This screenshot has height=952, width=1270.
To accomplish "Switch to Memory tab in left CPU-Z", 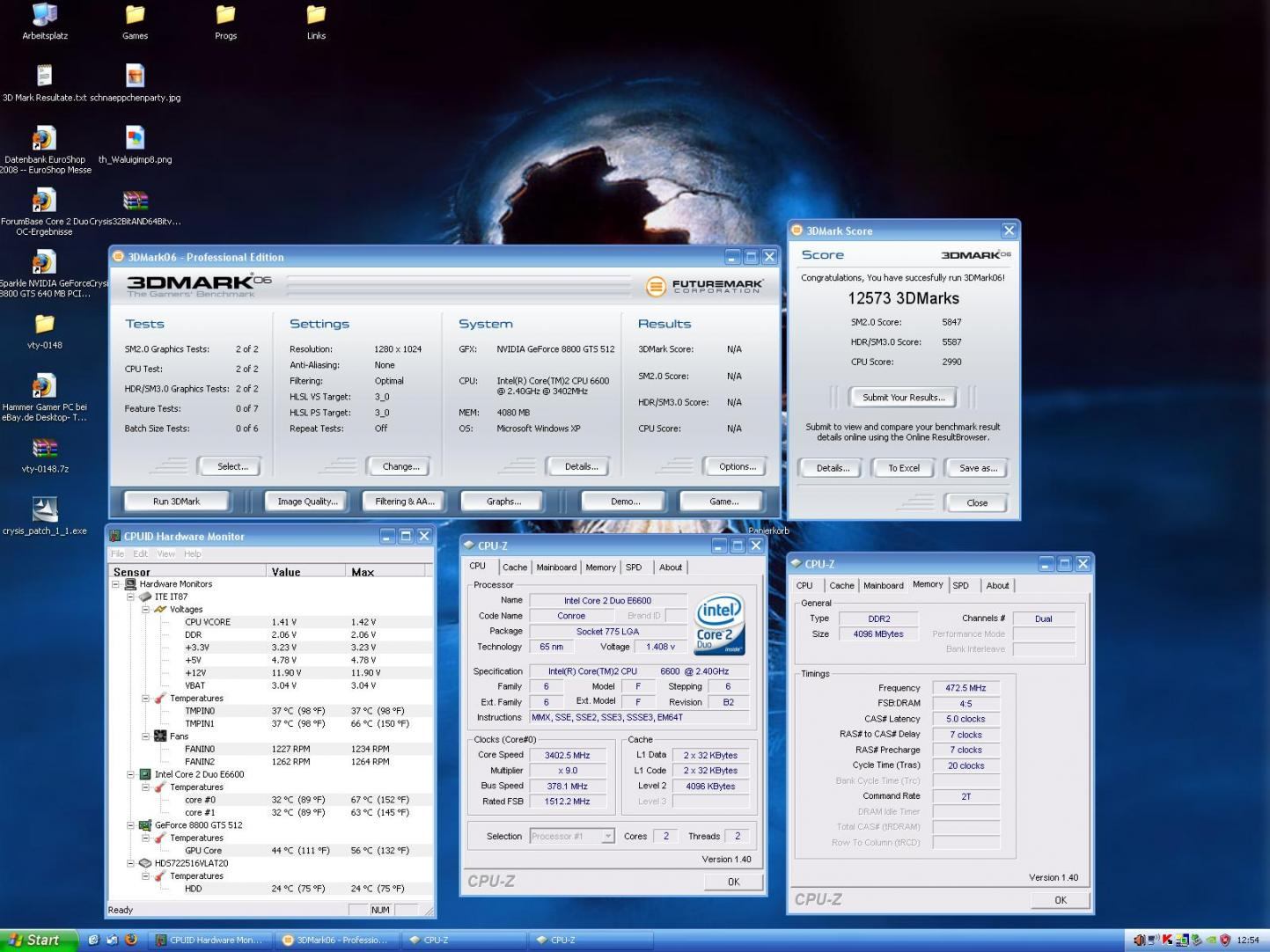I will (x=600, y=568).
